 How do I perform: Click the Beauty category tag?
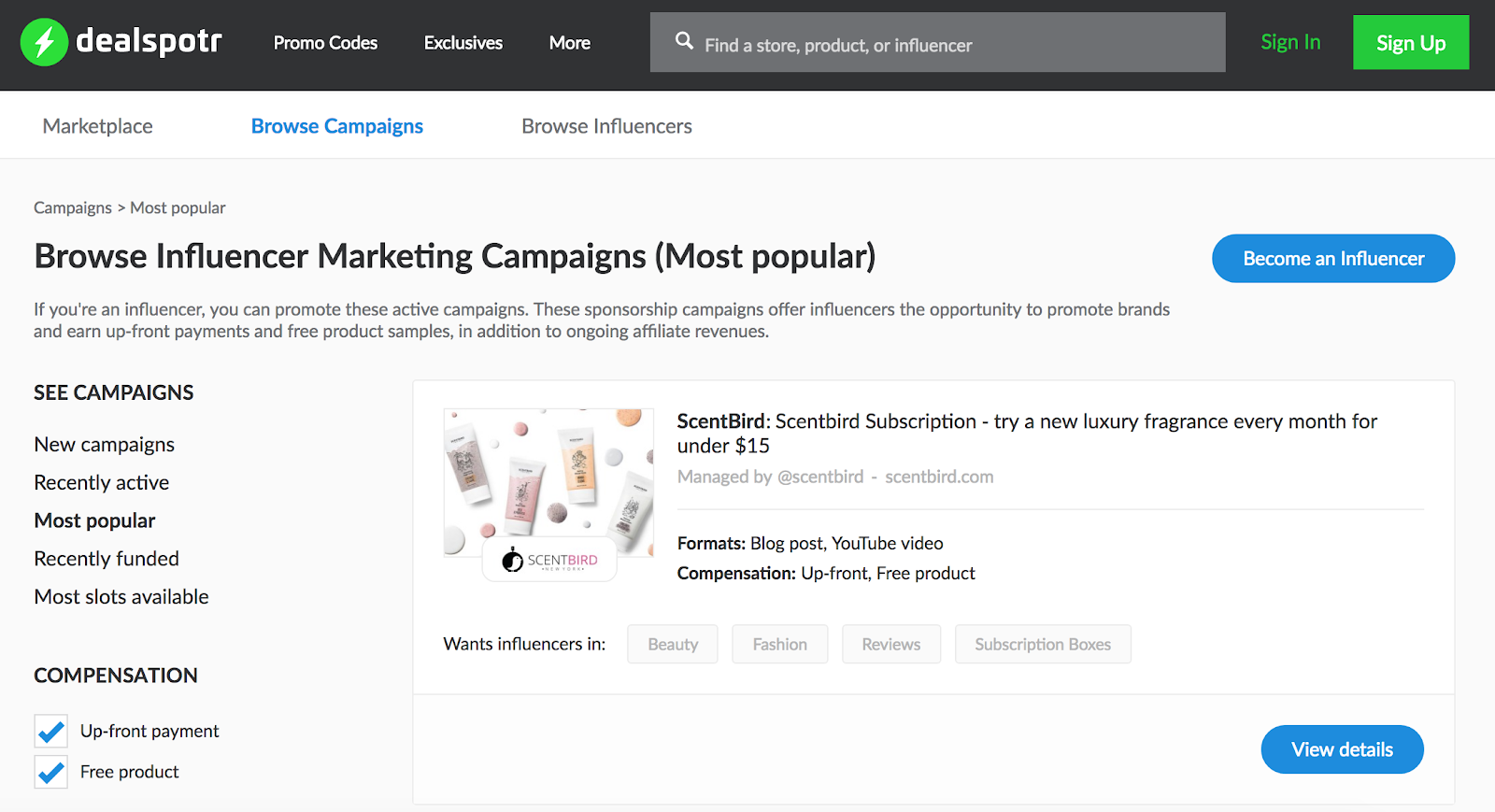coord(673,644)
